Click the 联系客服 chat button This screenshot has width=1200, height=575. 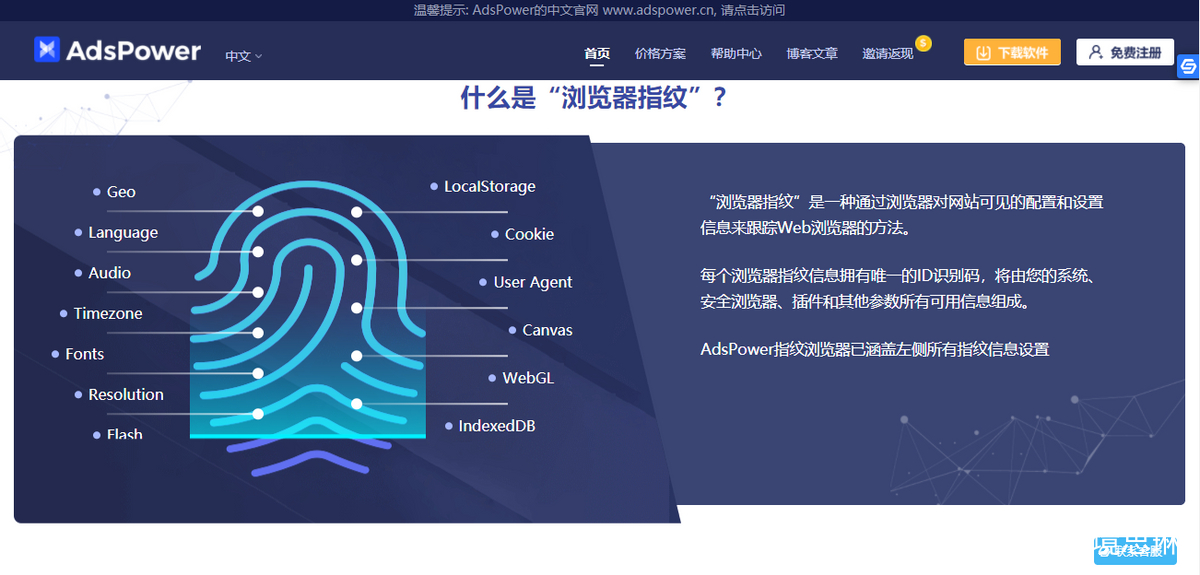(1135, 550)
